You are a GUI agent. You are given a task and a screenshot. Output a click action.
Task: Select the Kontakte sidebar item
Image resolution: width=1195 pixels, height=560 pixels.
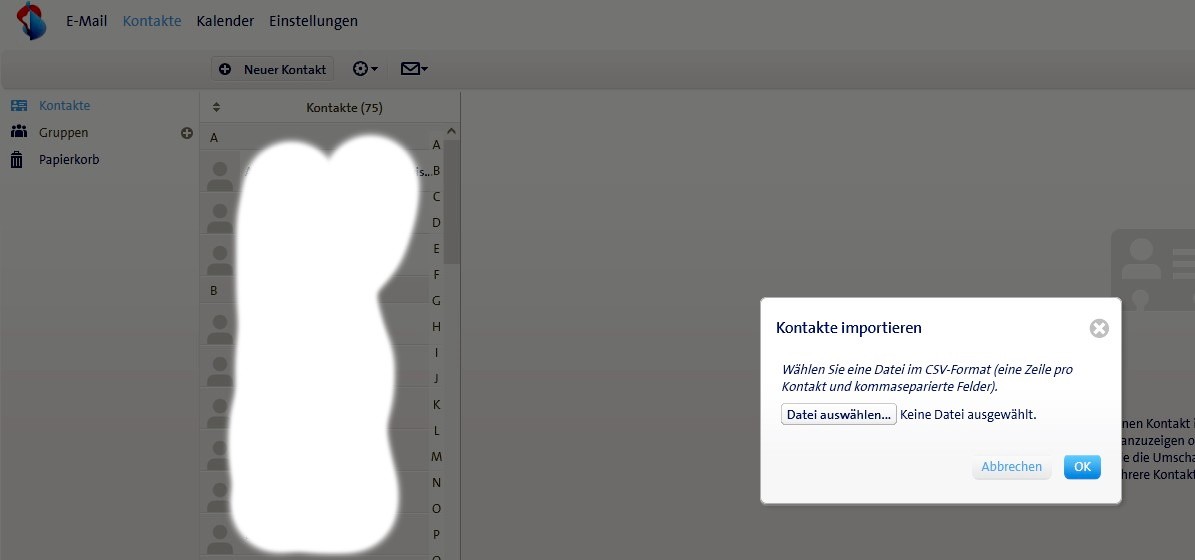(x=64, y=106)
